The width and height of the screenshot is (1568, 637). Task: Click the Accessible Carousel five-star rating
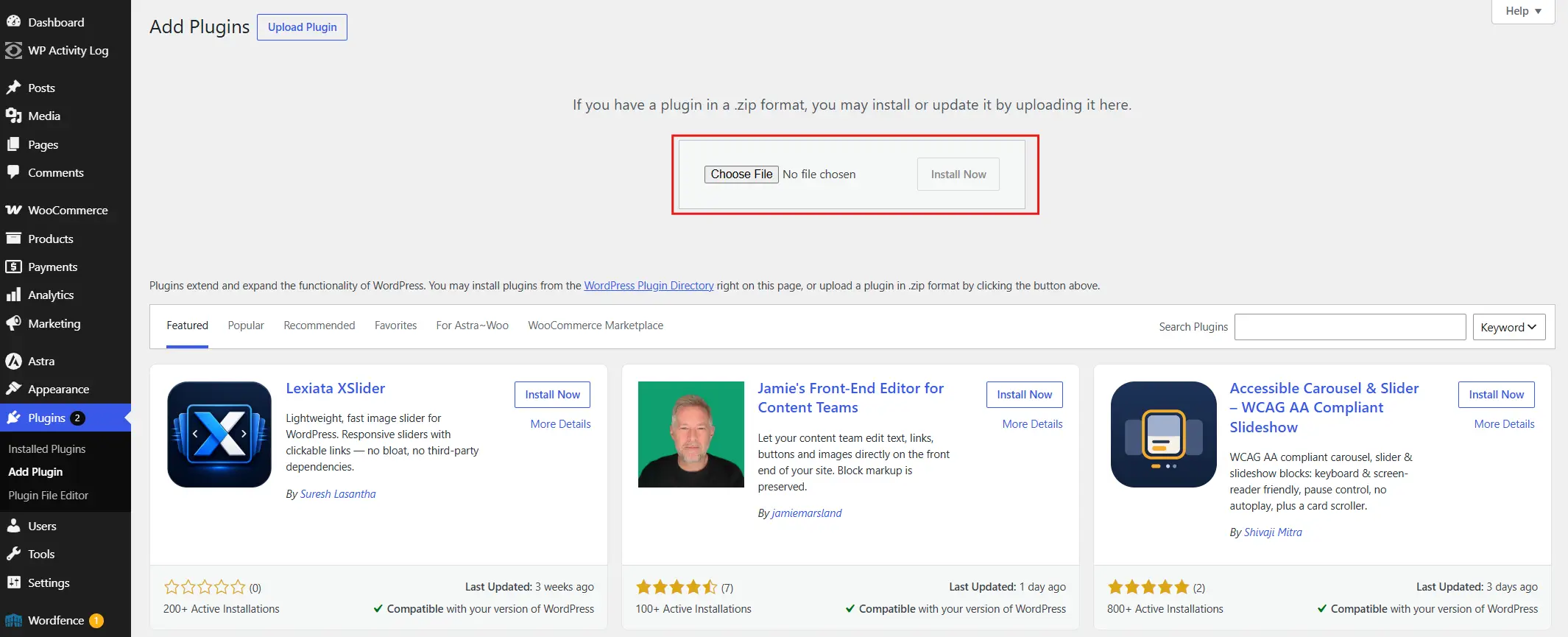[x=1148, y=587]
